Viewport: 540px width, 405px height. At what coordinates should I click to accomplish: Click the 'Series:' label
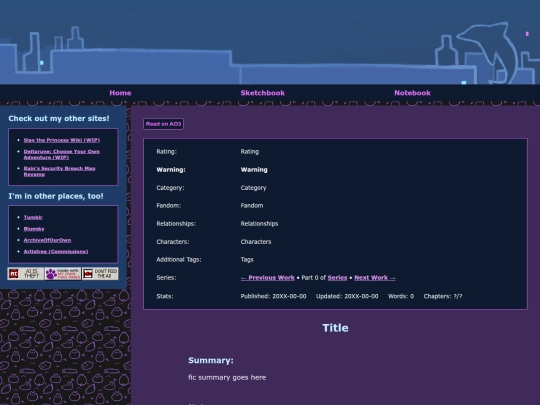pyautogui.click(x=166, y=278)
